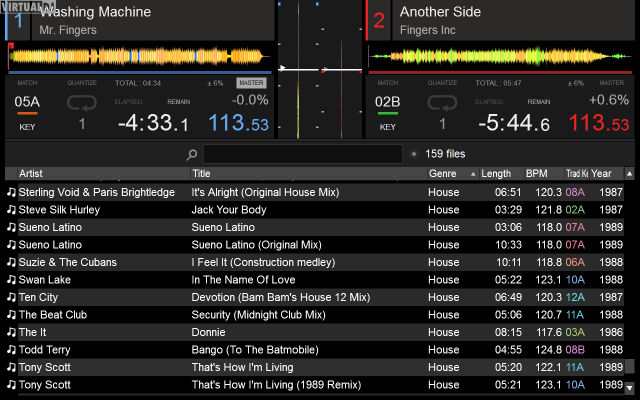Seek within deck 1 Washing Machine waveform

pos(140,56)
